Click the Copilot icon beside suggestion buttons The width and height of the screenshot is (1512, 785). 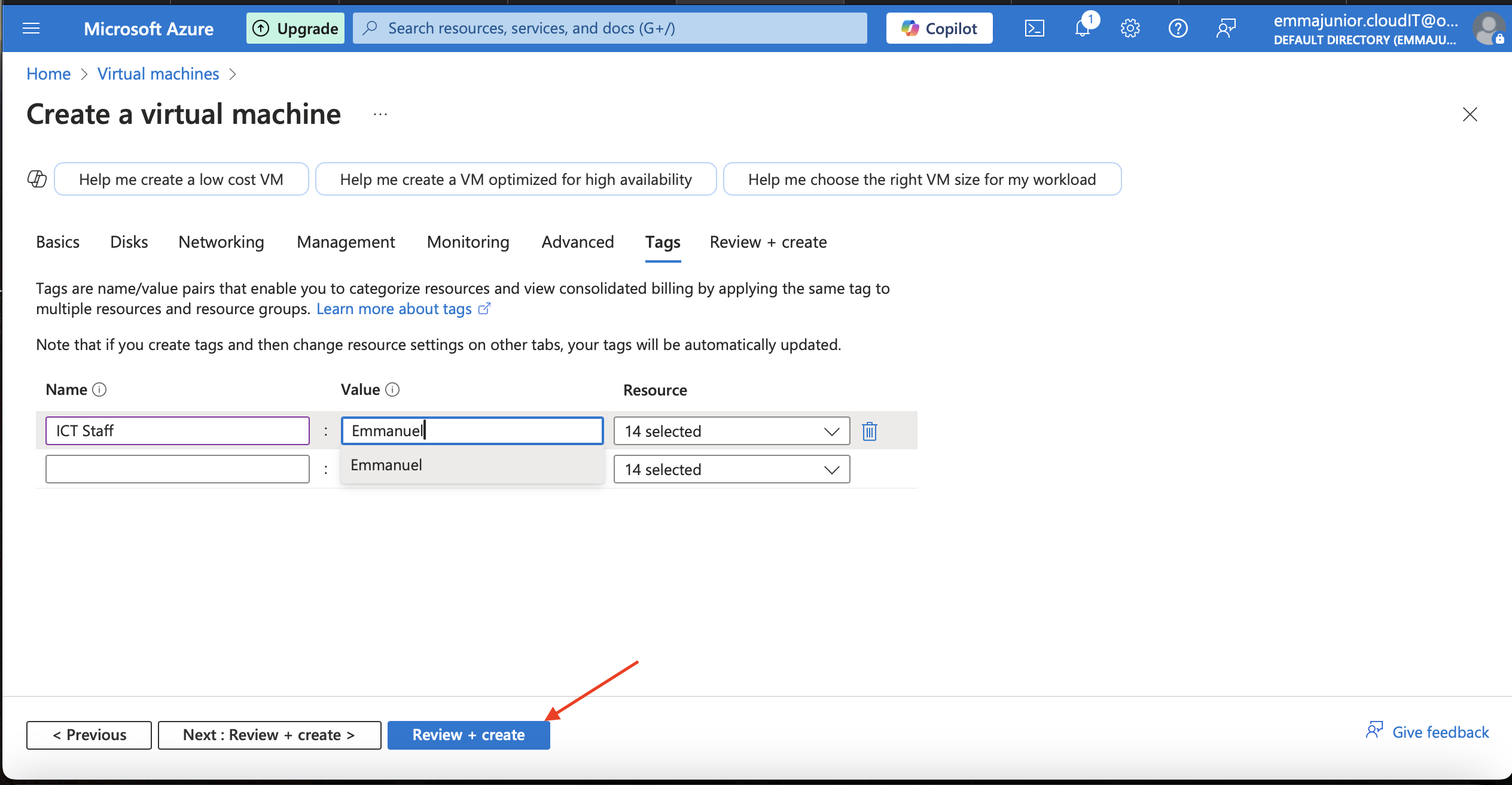tap(37, 179)
